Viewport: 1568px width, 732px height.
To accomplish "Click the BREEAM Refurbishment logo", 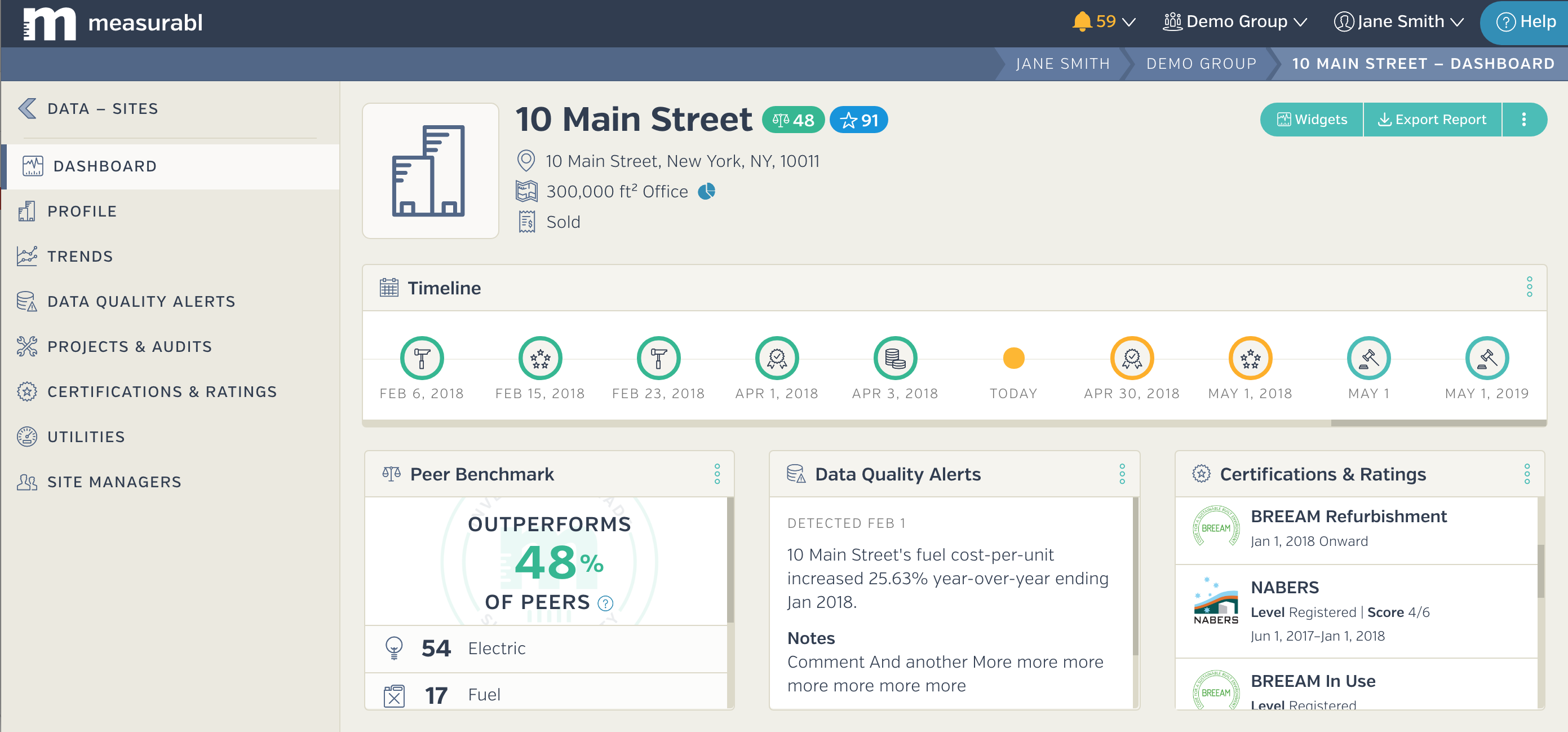I will pos(1216,528).
